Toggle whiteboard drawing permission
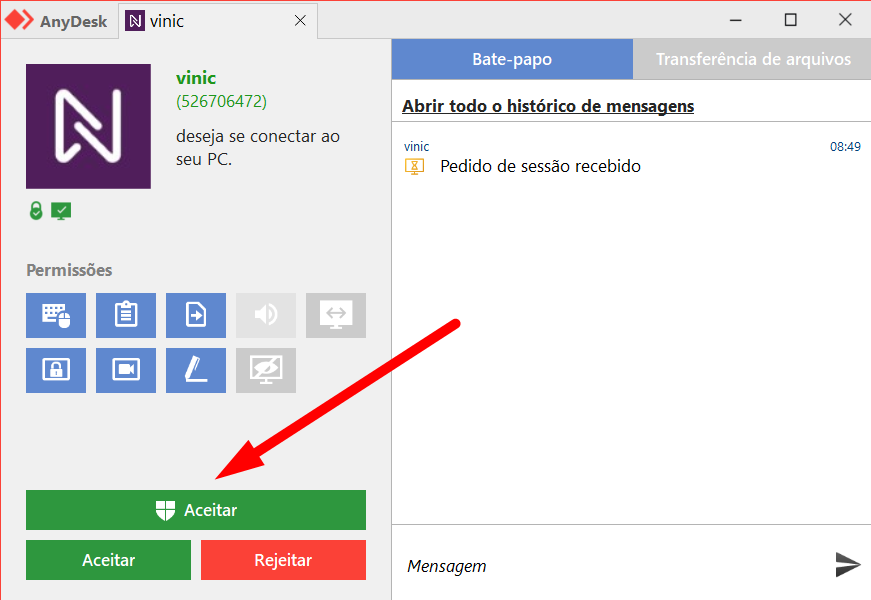The width and height of the screenshot is (871, 600). (196, 370)
